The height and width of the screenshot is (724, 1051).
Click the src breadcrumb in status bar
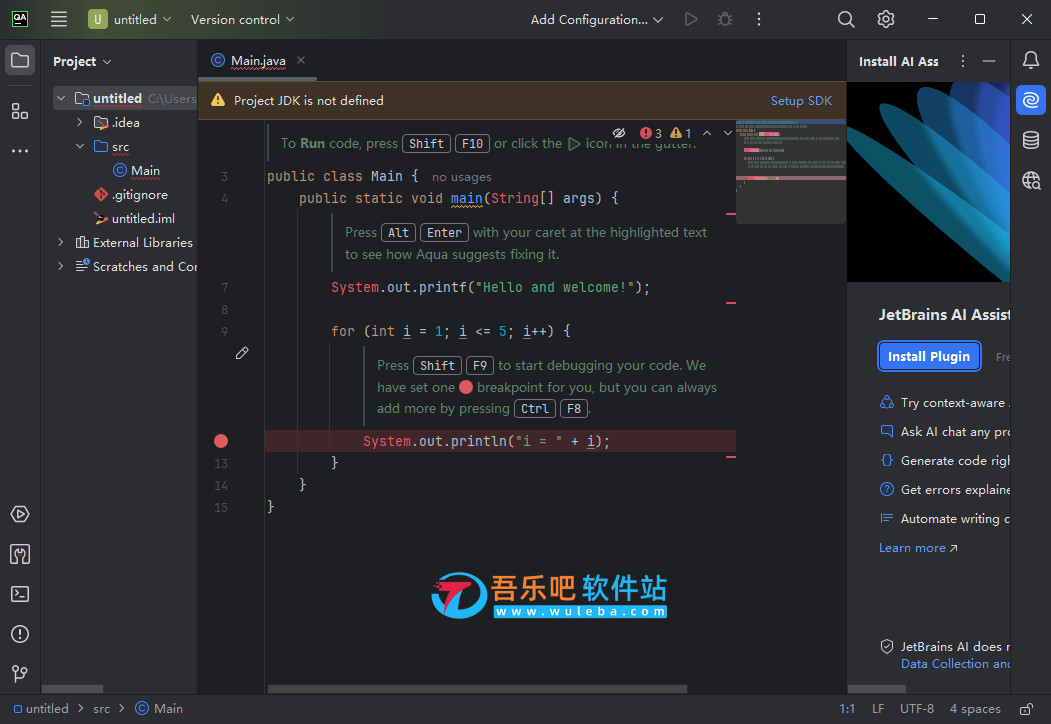click(101, 709)
